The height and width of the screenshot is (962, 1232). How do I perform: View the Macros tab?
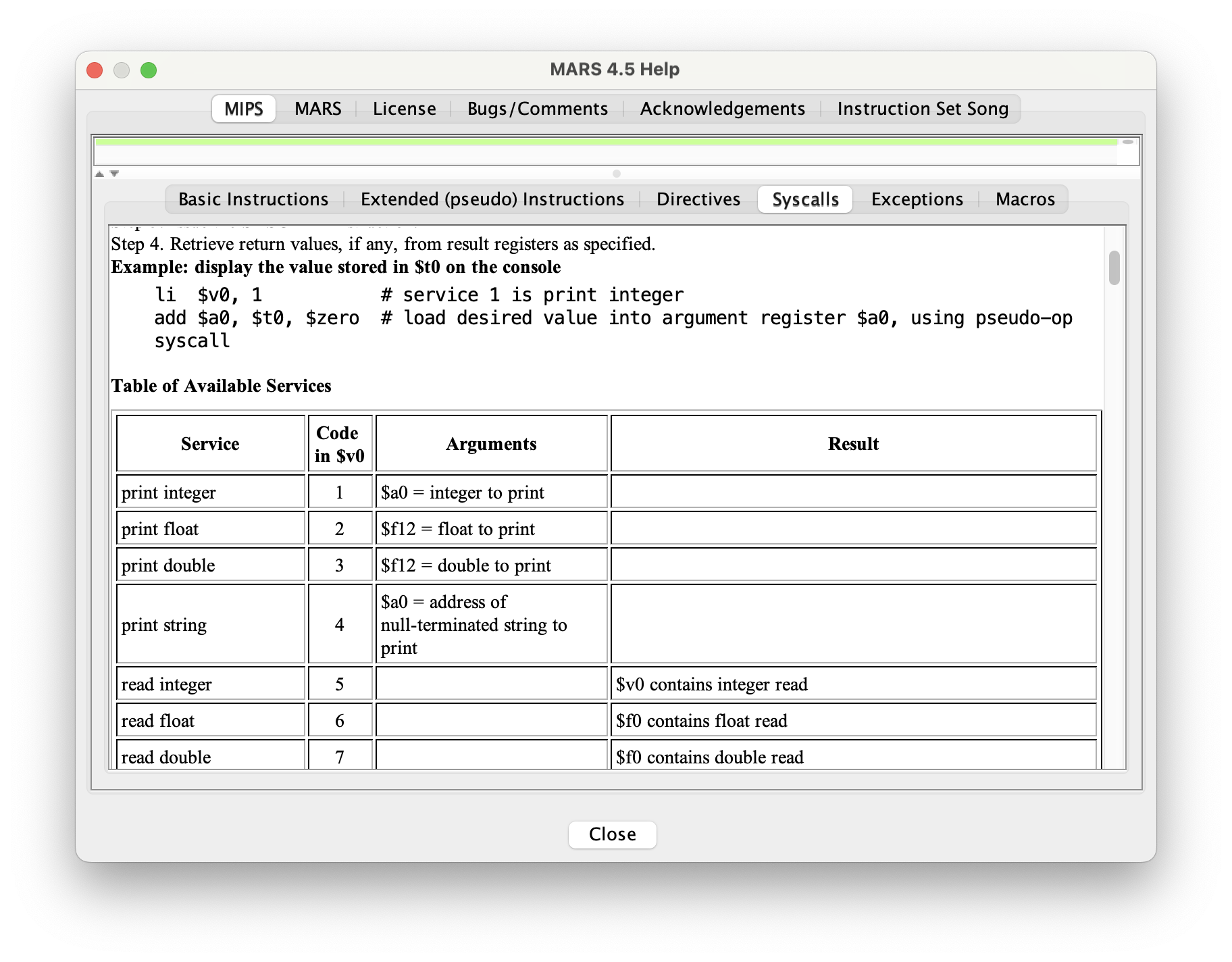(1025, 199)
